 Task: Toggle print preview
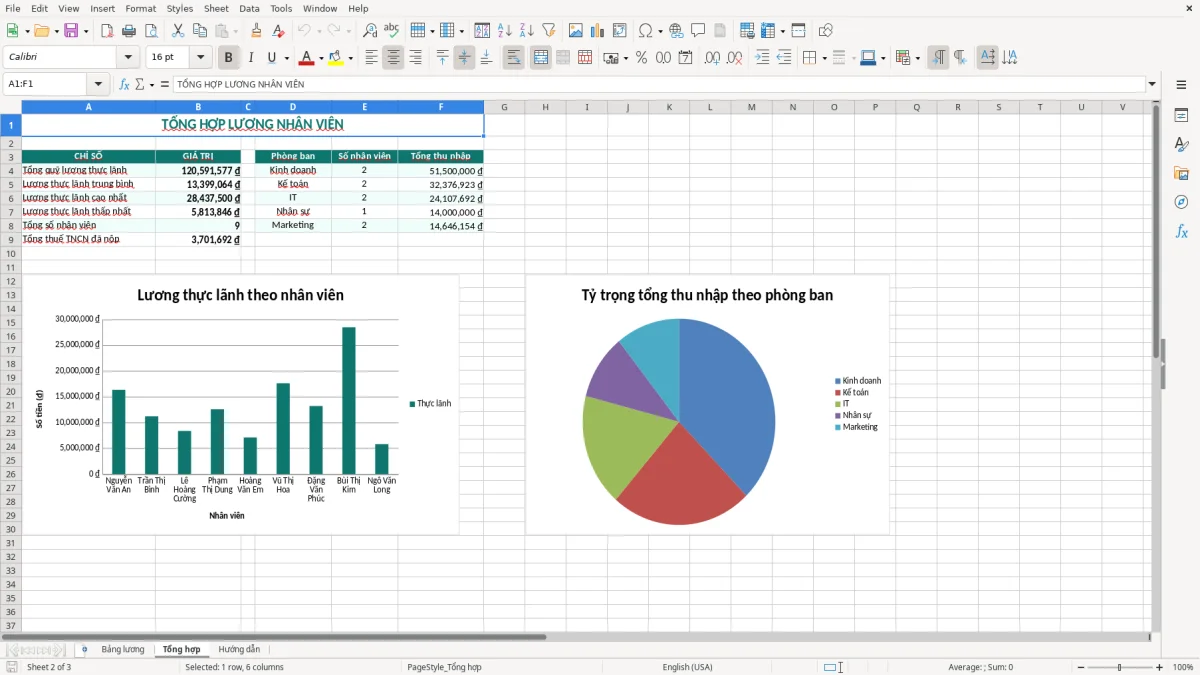click(x=150, y=31)
